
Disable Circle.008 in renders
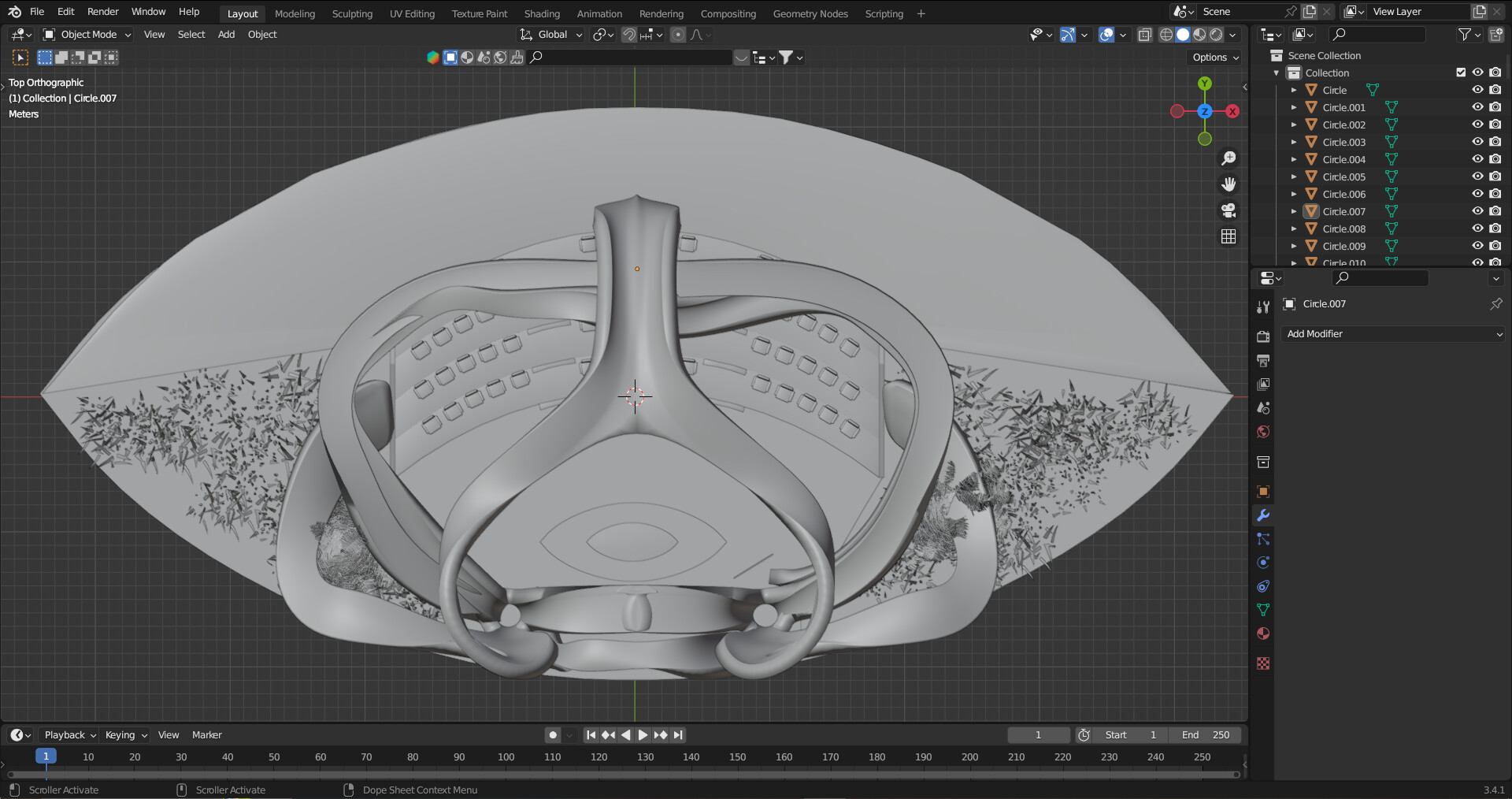coord(1495,229)
